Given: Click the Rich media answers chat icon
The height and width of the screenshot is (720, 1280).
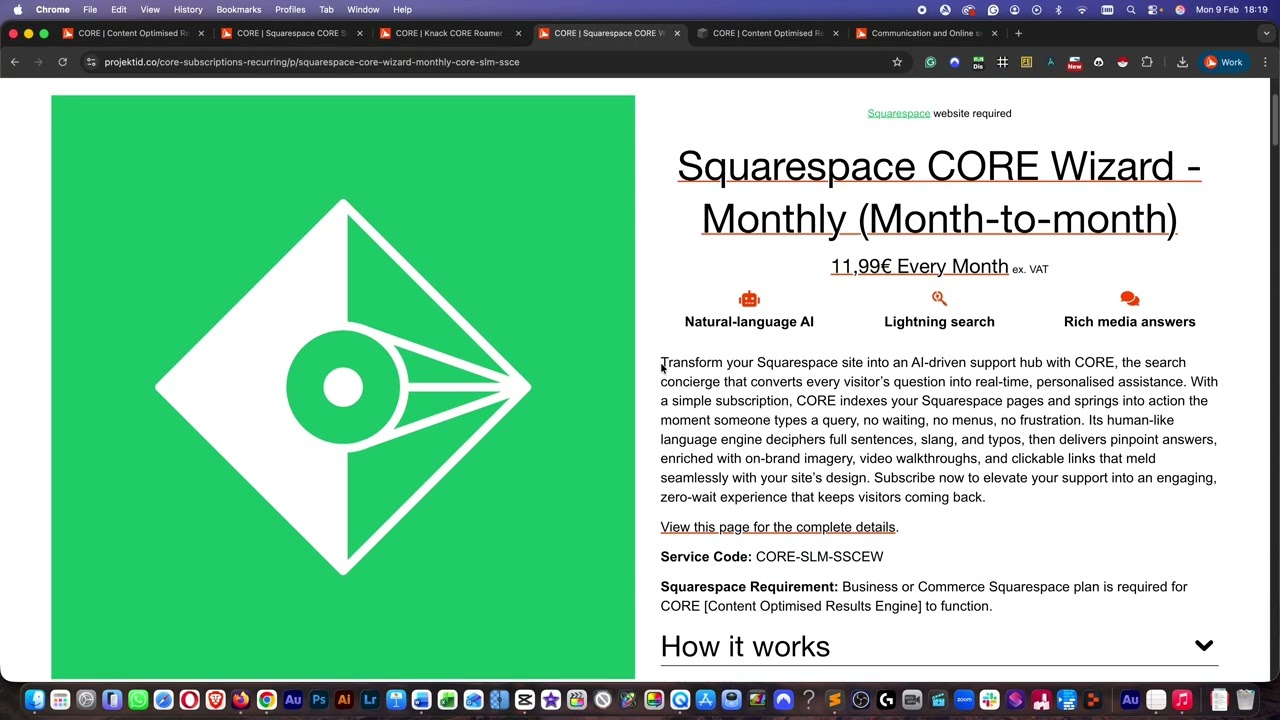Looking at the screenshot, I should tap(1130, 298).
